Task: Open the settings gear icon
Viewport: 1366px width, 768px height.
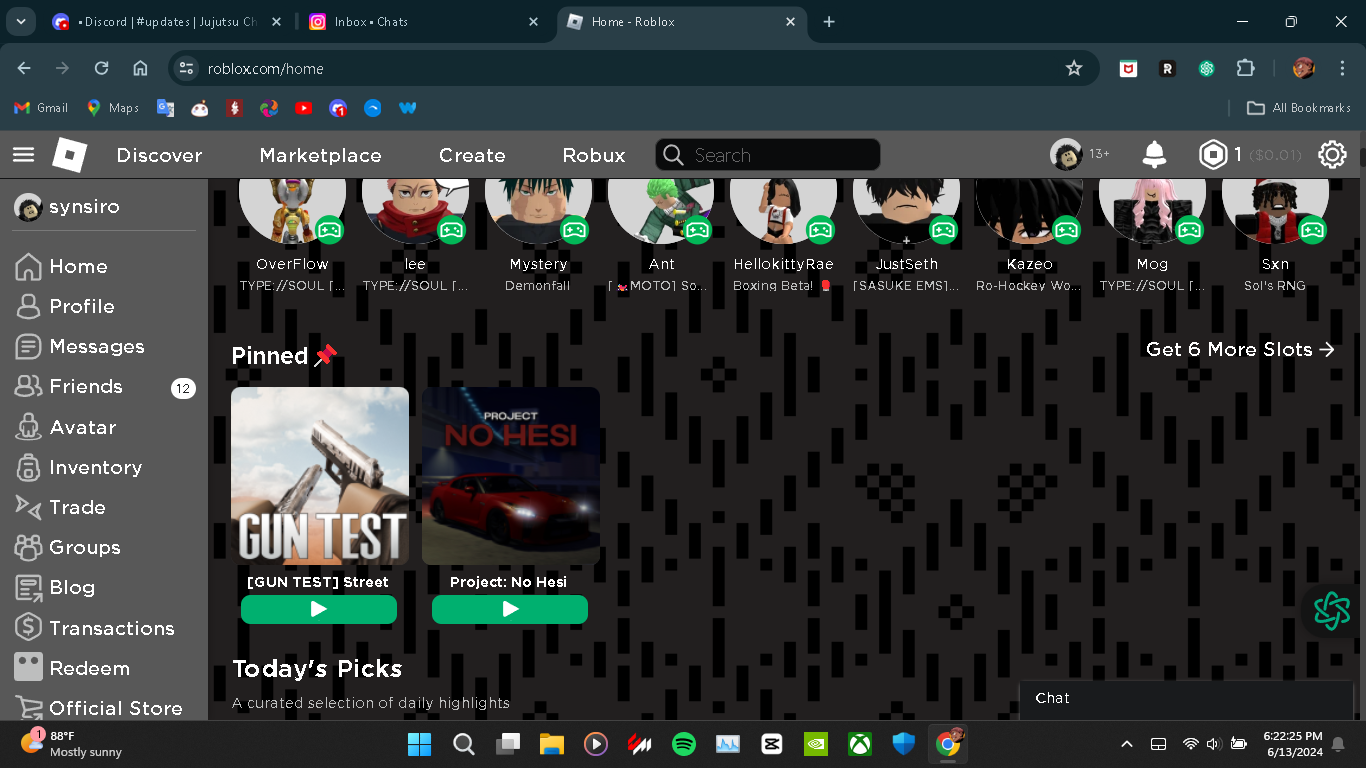Action: [1332, 155]
